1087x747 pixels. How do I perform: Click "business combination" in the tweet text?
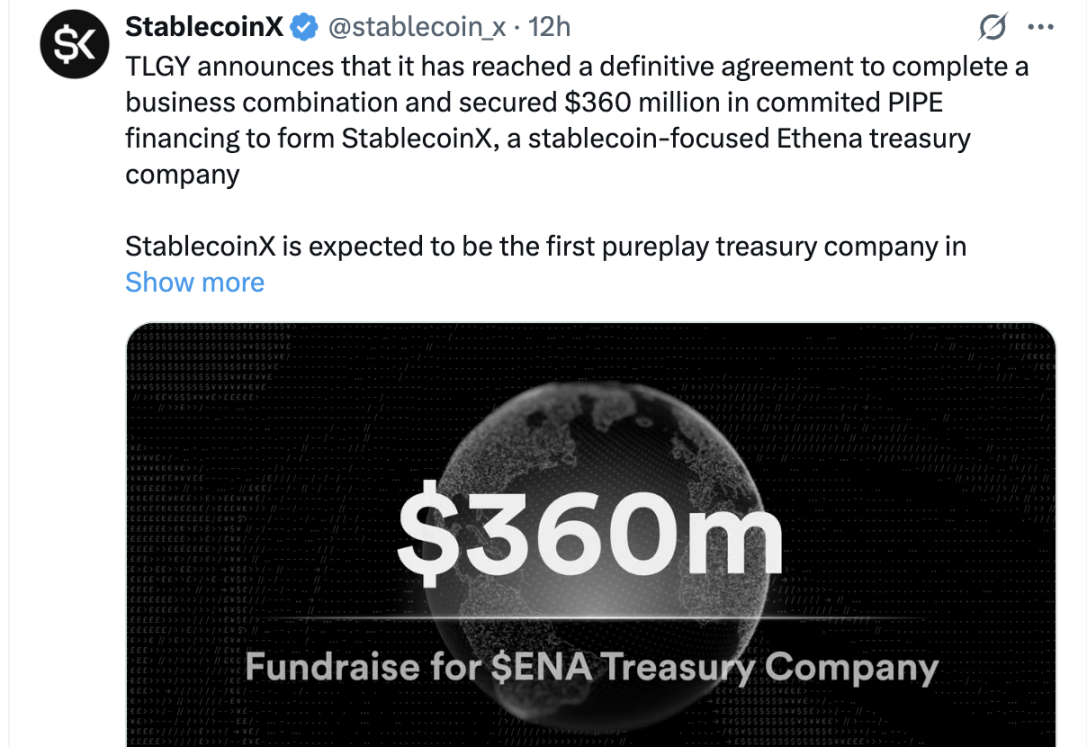point(275,102)
